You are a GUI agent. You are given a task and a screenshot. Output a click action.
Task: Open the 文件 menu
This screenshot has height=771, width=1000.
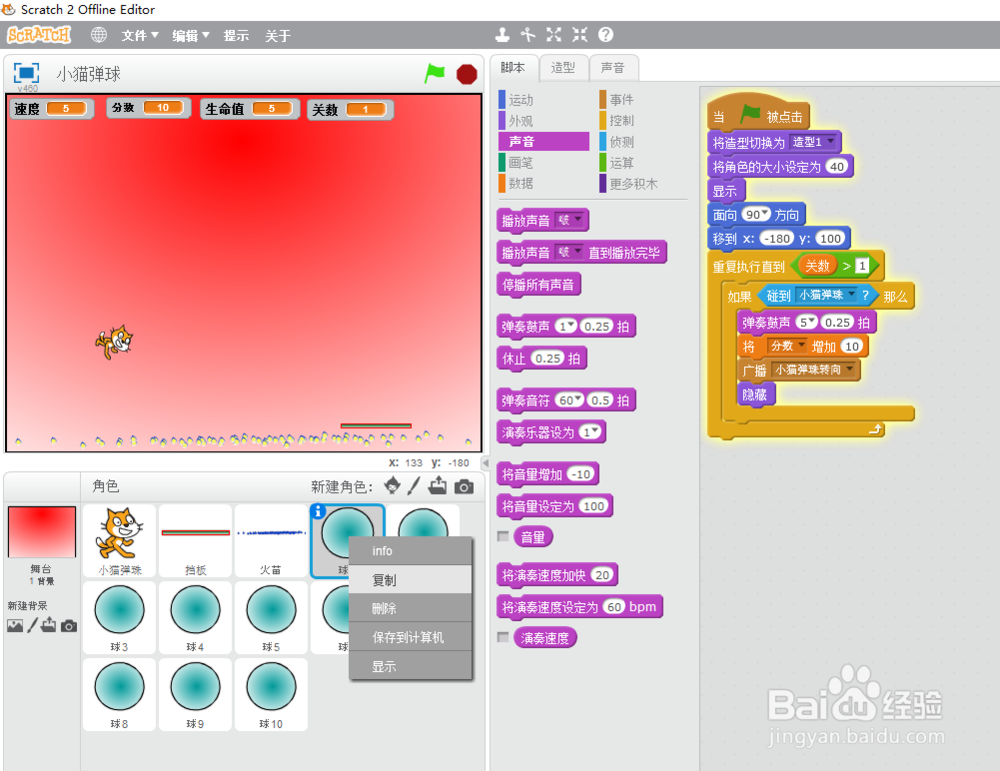point(140,36)
